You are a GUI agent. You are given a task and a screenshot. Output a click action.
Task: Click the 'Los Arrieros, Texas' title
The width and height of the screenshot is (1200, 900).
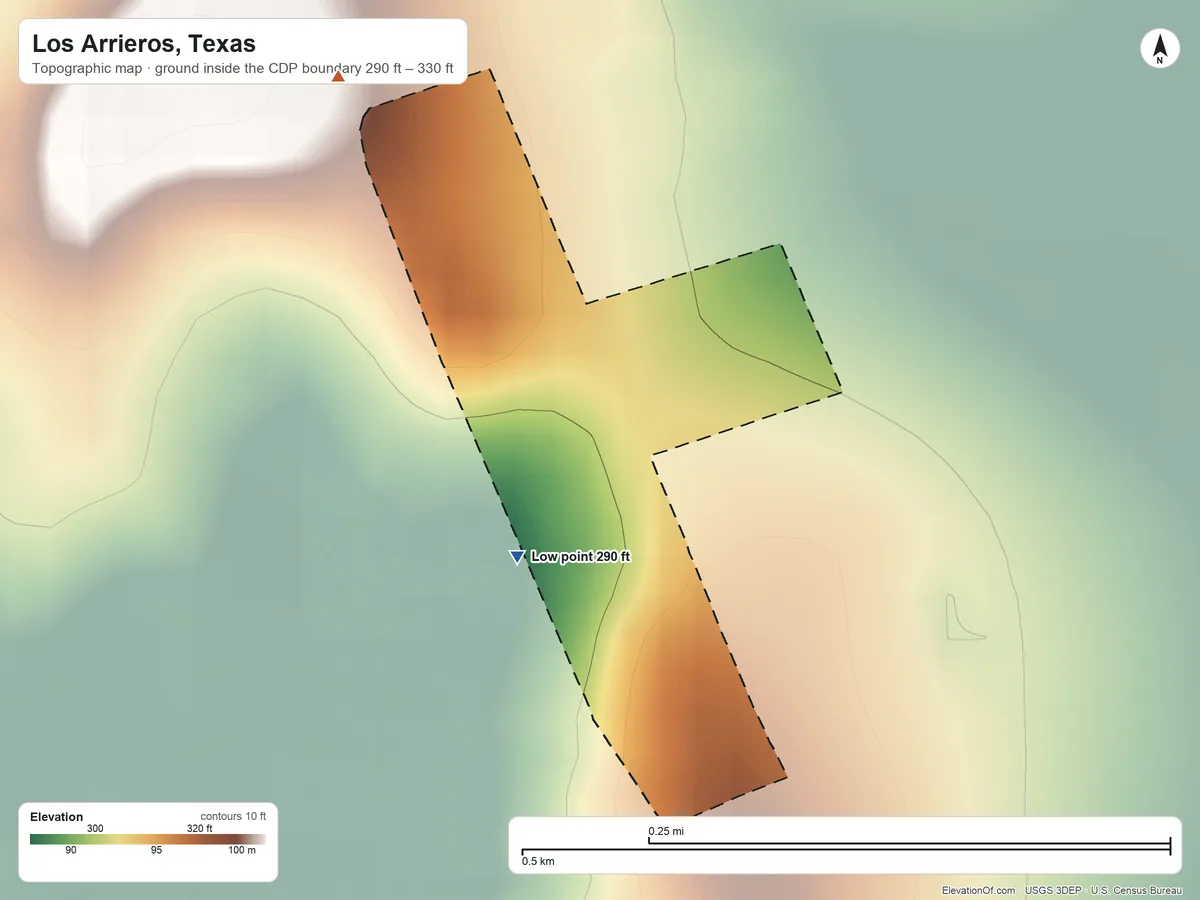tap(144, 44)
